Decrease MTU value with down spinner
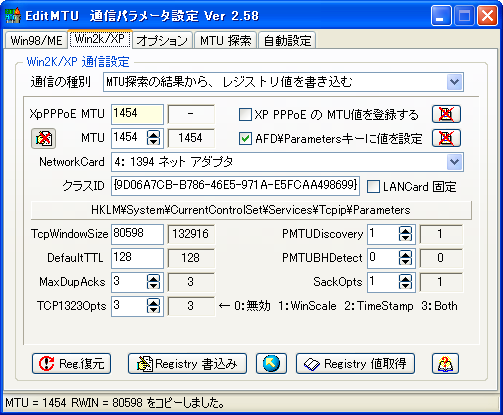The image size is (503, 415). coord(153,142)
